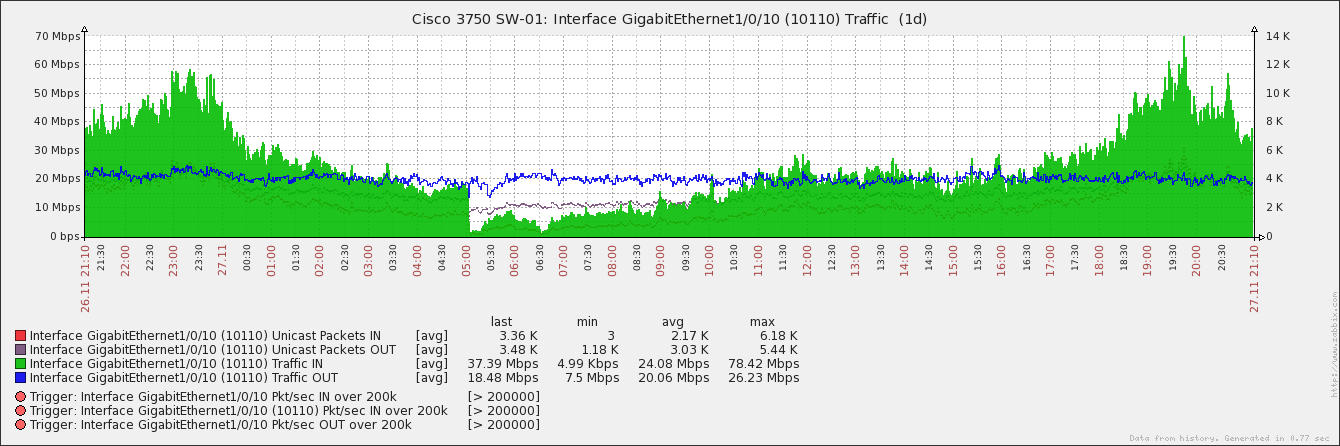Click the 3.36 K last value
Image resolution: width=1340 pixels, height=446 pixels.
518,336
